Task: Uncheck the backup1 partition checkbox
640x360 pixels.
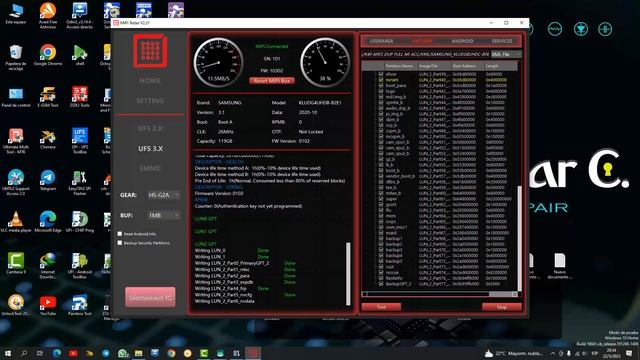Action: point(380,238)
